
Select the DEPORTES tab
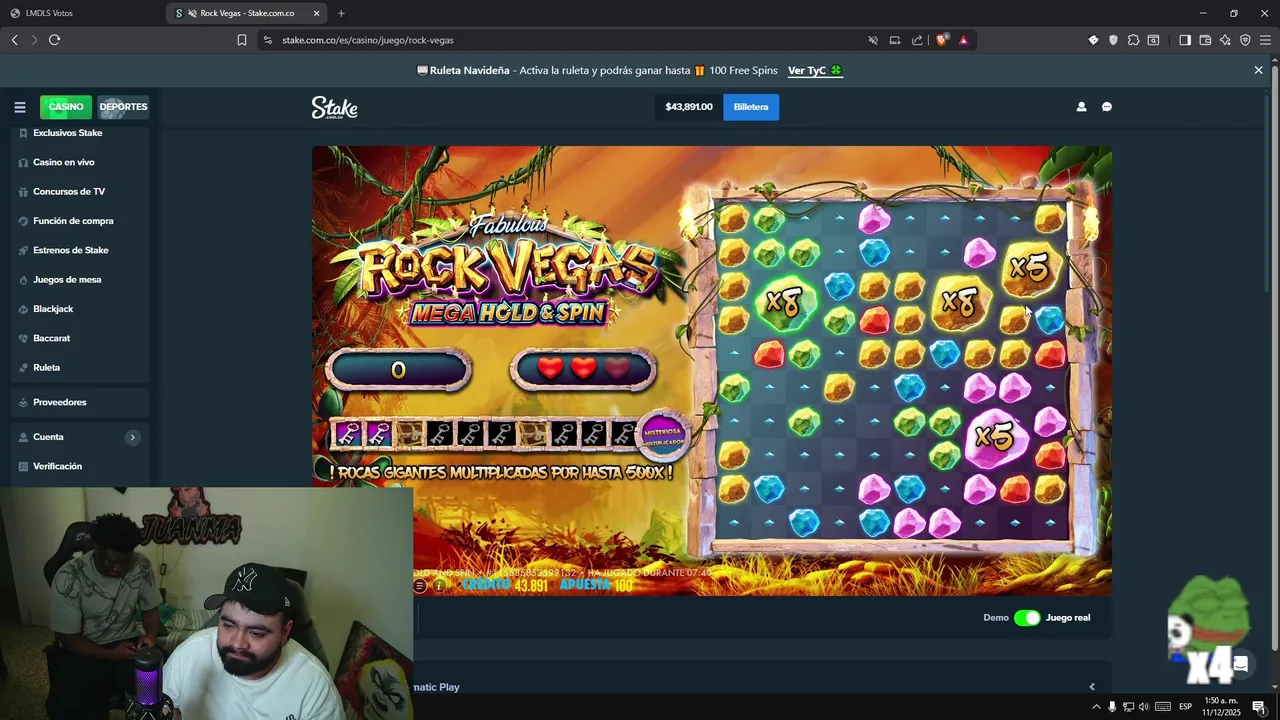click(x=123, y=107)
